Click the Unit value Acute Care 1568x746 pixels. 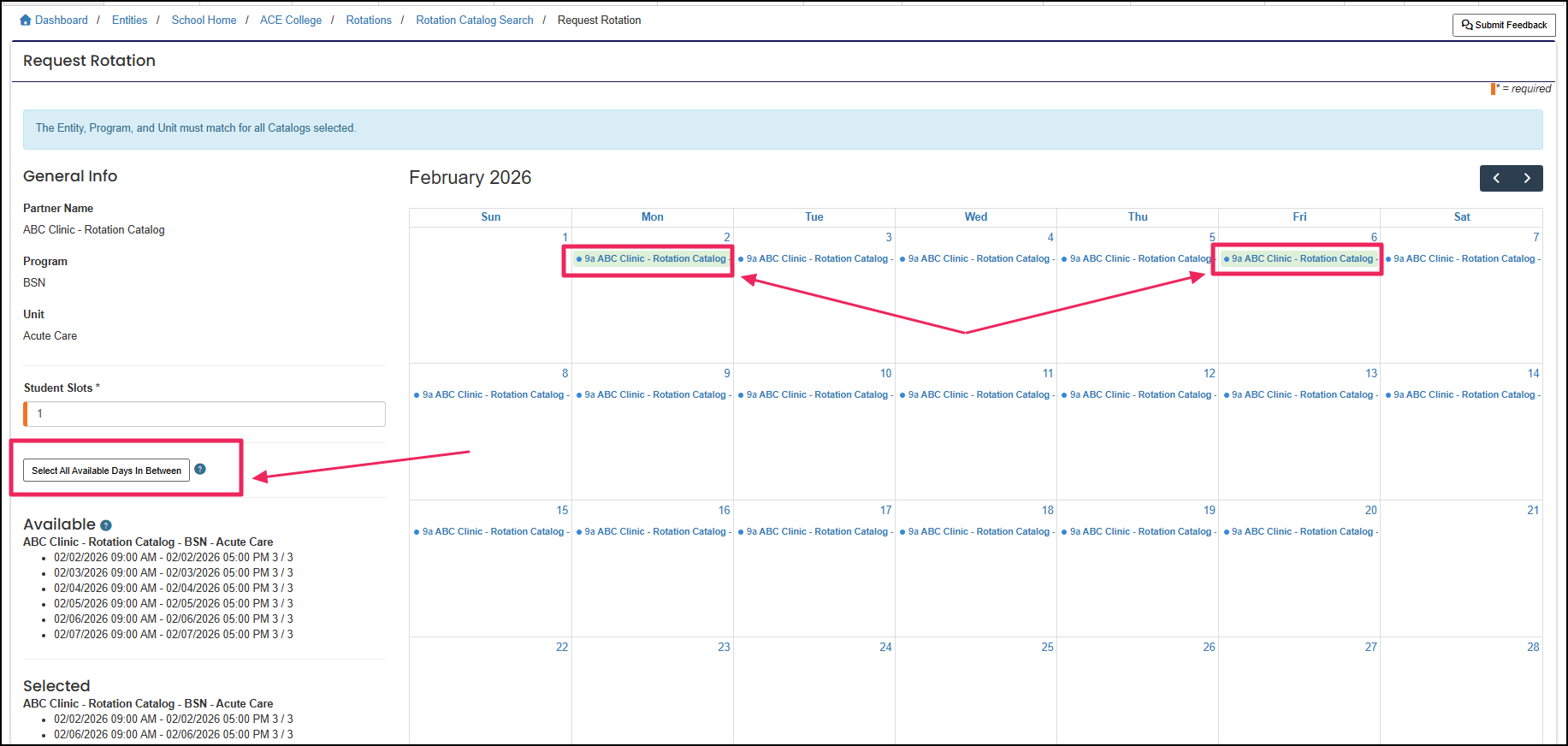click(50, 335)
